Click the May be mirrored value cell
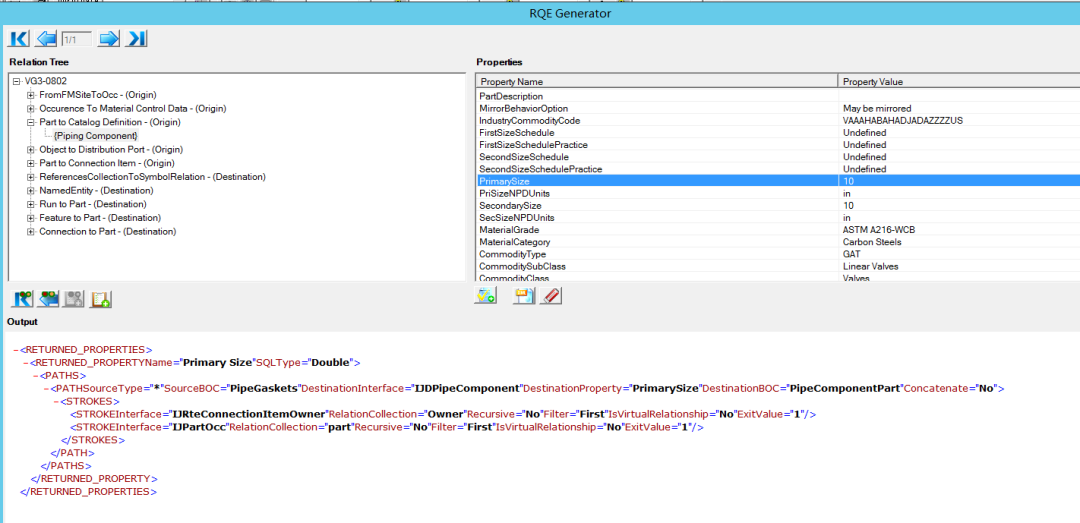Screen dimensions: 1080x523 (x=959, y=109)
